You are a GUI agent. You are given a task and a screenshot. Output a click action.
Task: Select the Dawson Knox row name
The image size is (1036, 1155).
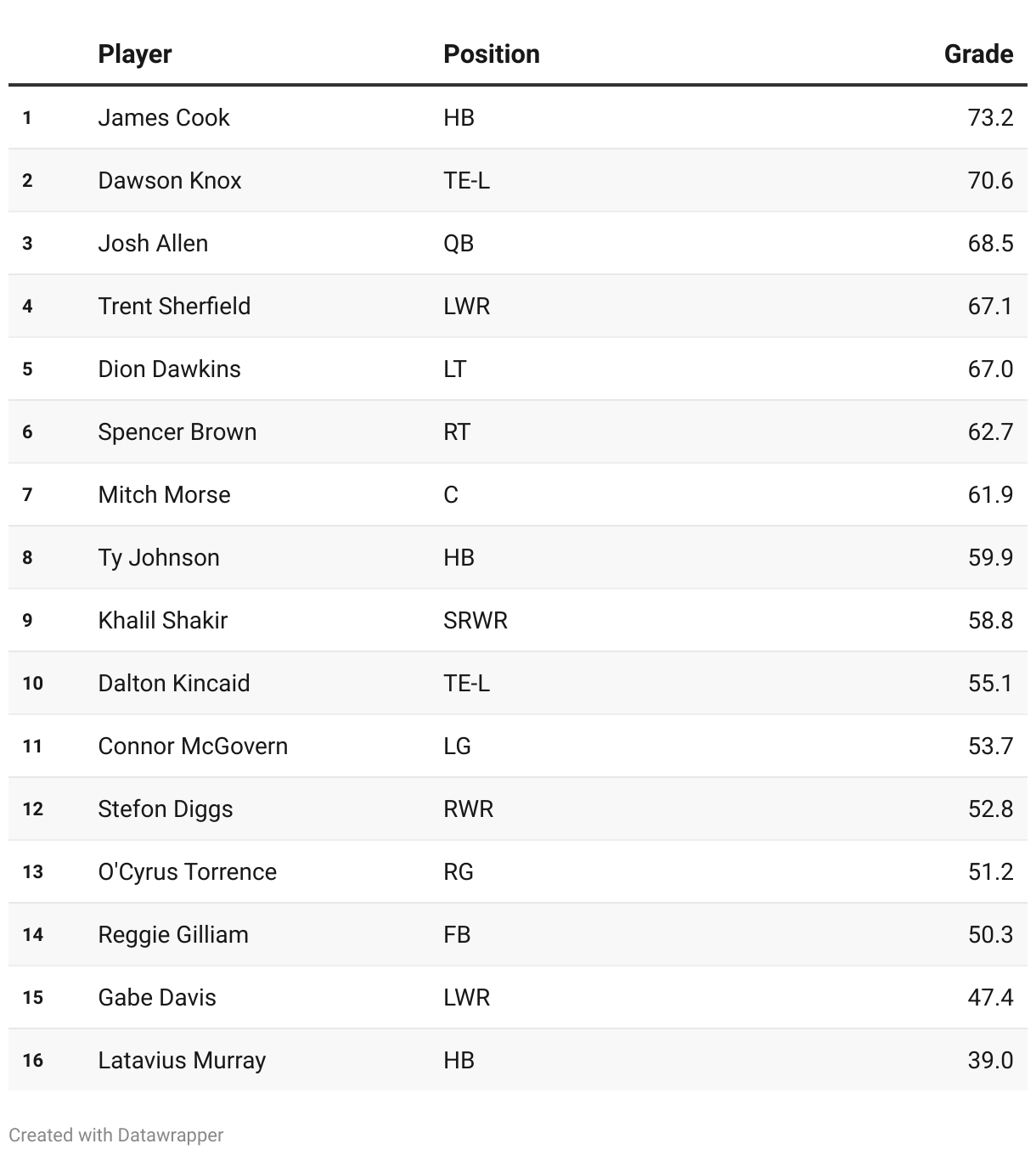pos(169,180)
